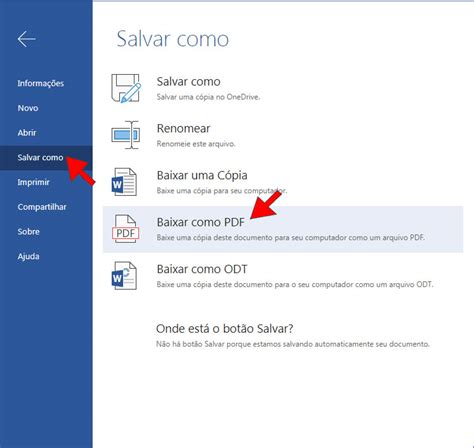Choose Abrir from the sidebar menu

[27, 133]
